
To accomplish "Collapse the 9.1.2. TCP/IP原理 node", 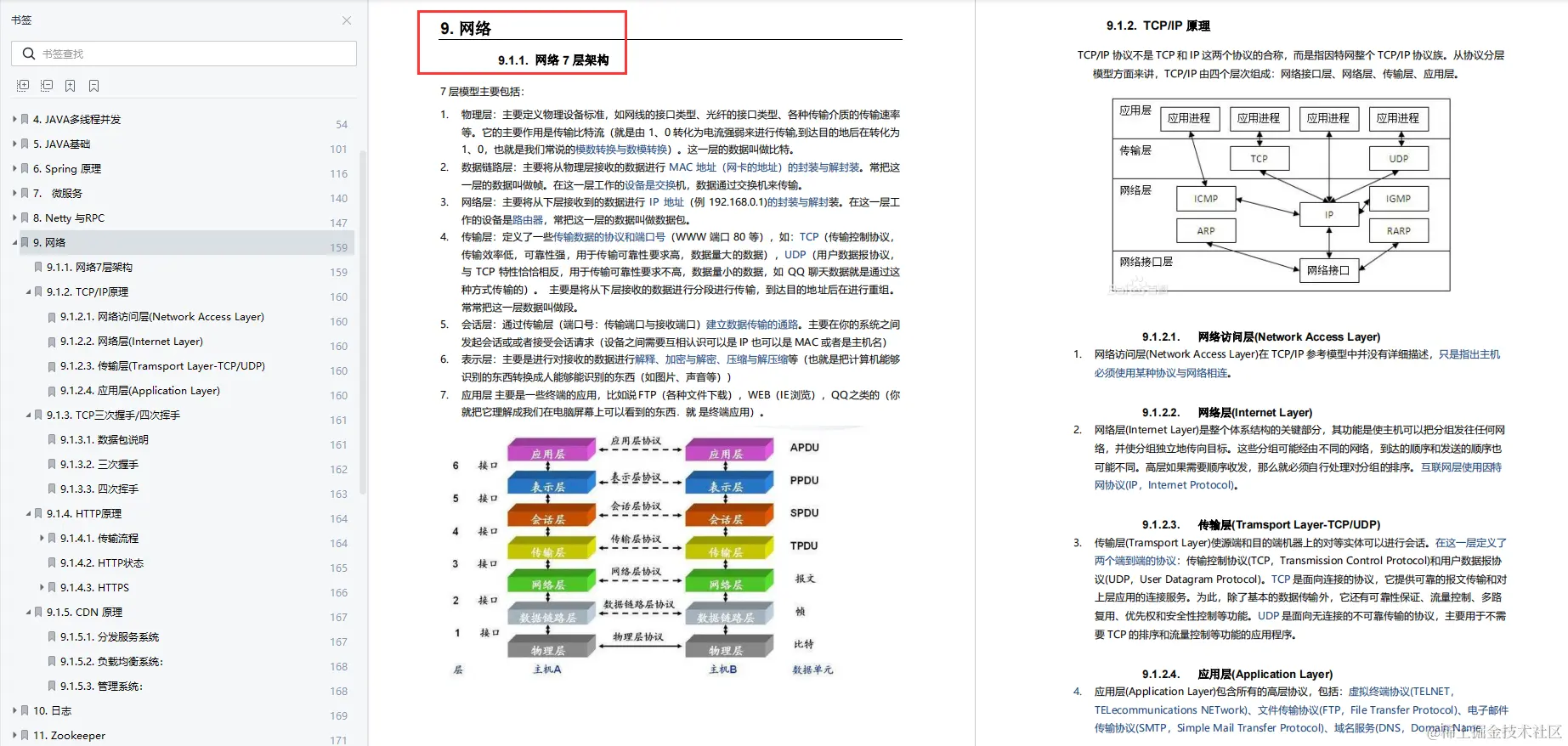I will click(28, 291).
